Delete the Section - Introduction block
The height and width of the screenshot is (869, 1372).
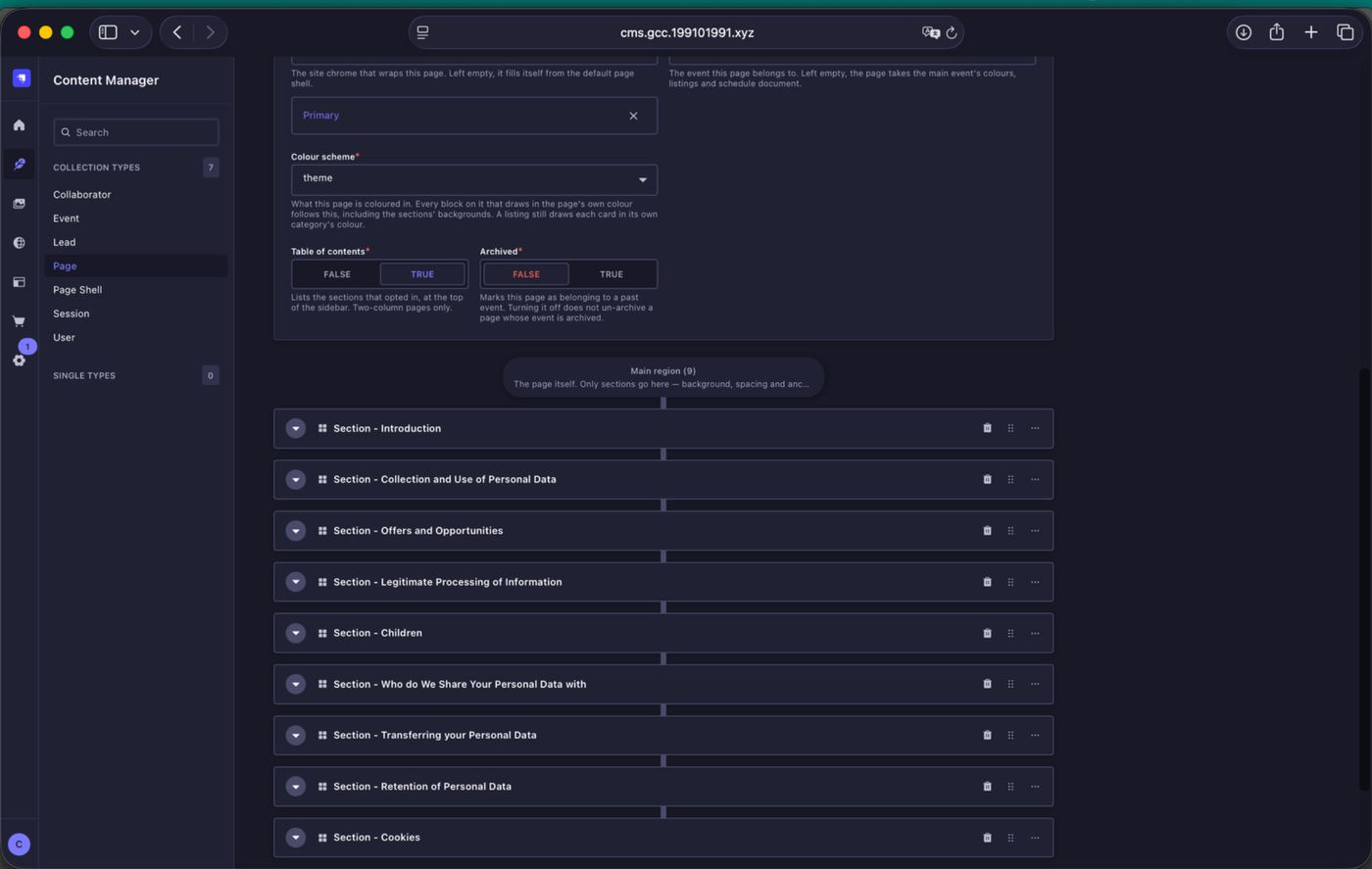coord(987,428)
